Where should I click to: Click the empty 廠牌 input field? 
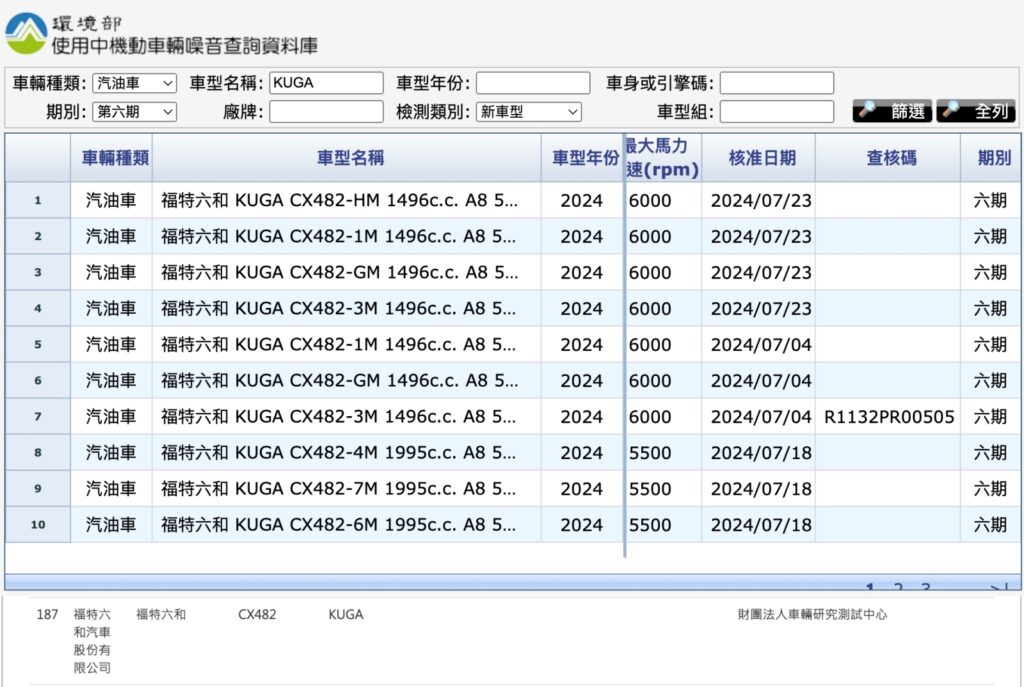326,112
